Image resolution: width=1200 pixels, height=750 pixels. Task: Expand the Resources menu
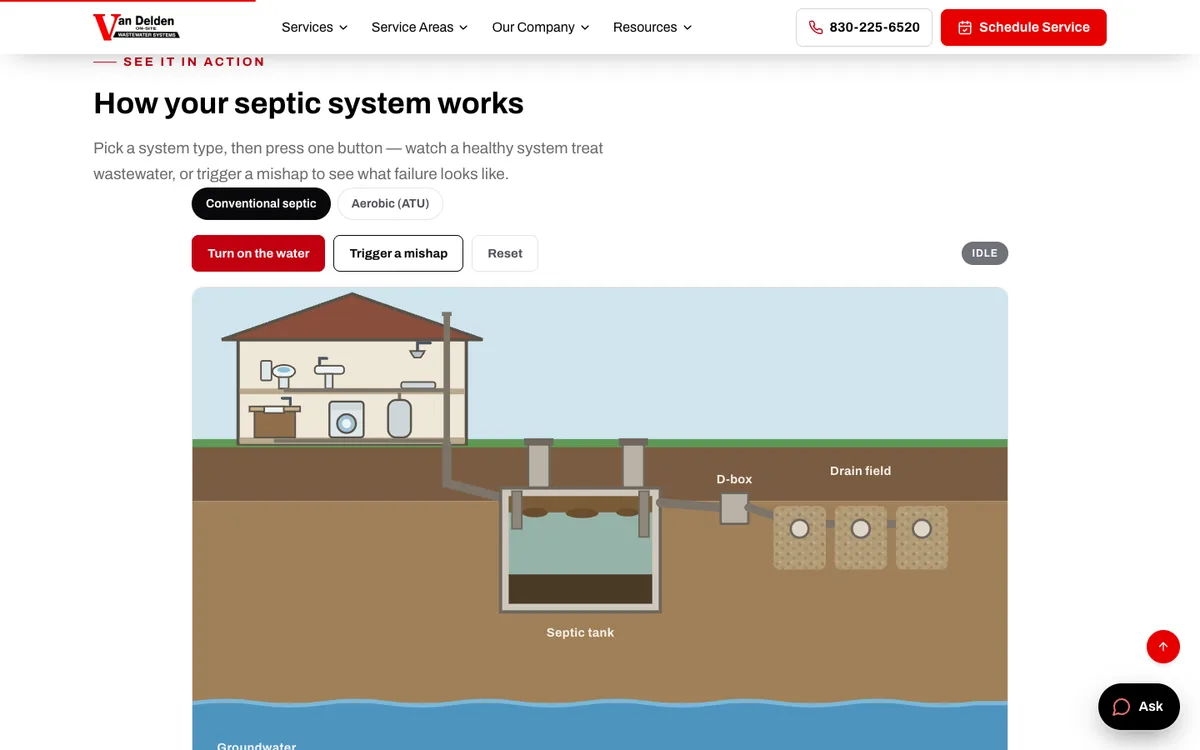[653, 27]
